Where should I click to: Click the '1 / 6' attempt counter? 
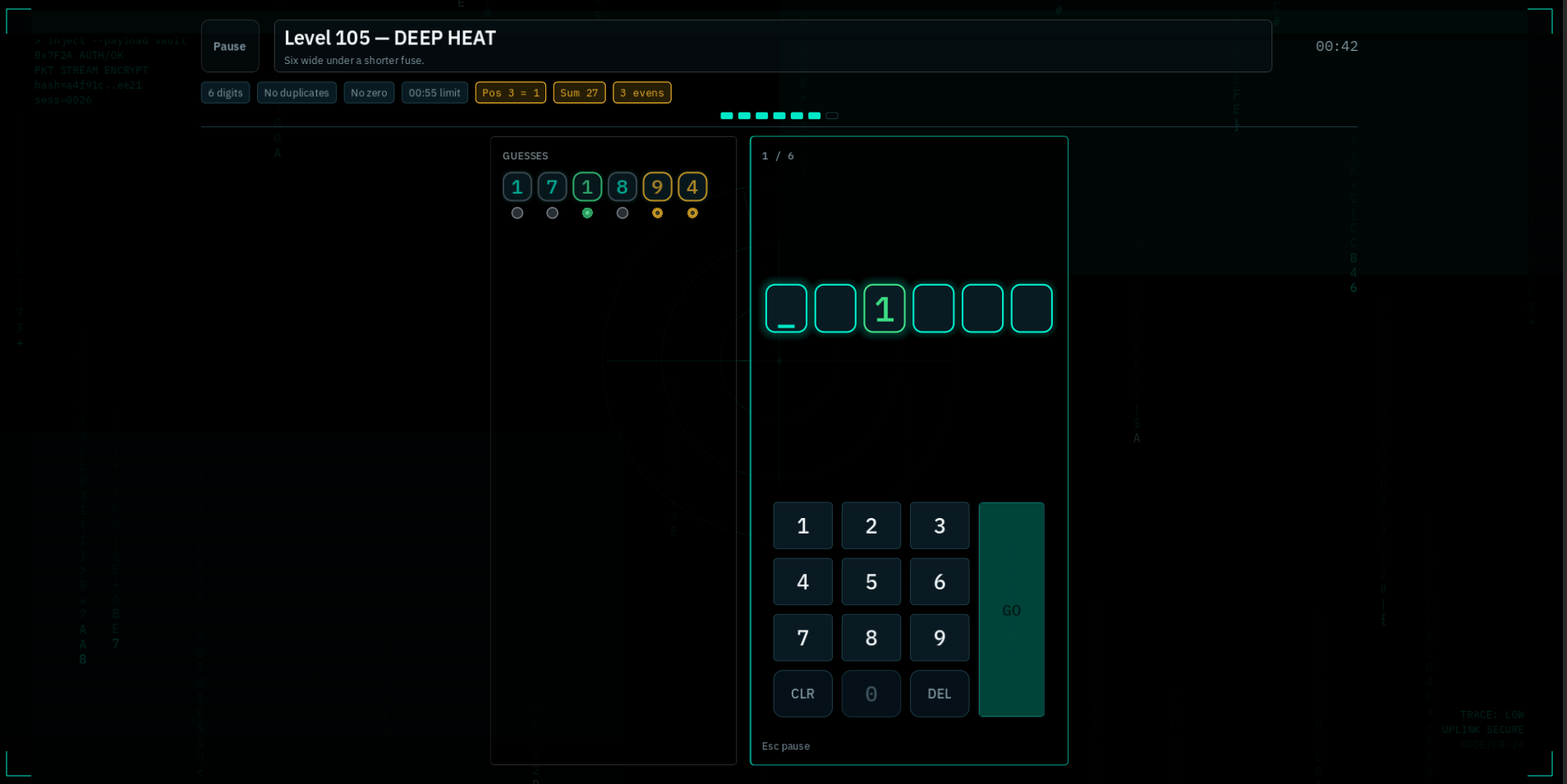click(778, 156)
